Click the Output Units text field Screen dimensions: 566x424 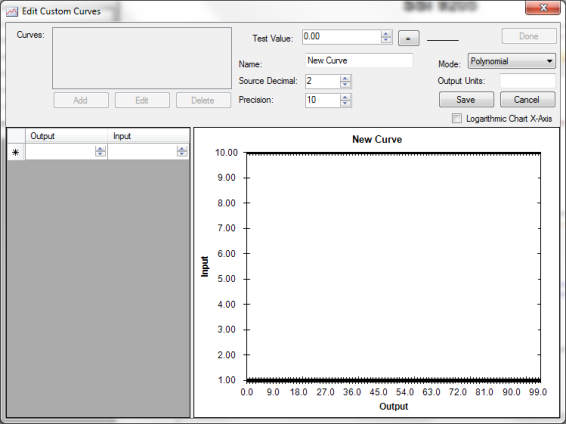[527, 81]
